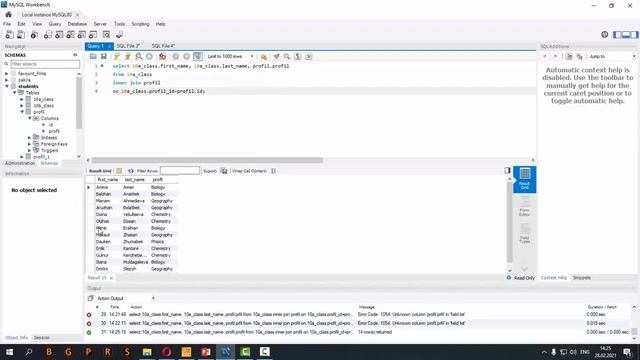Image resolution: width=640 pixels, height=360 pixels.
Task: Click the schema tree vertical scrollbar
Action: tap(79, 102)
